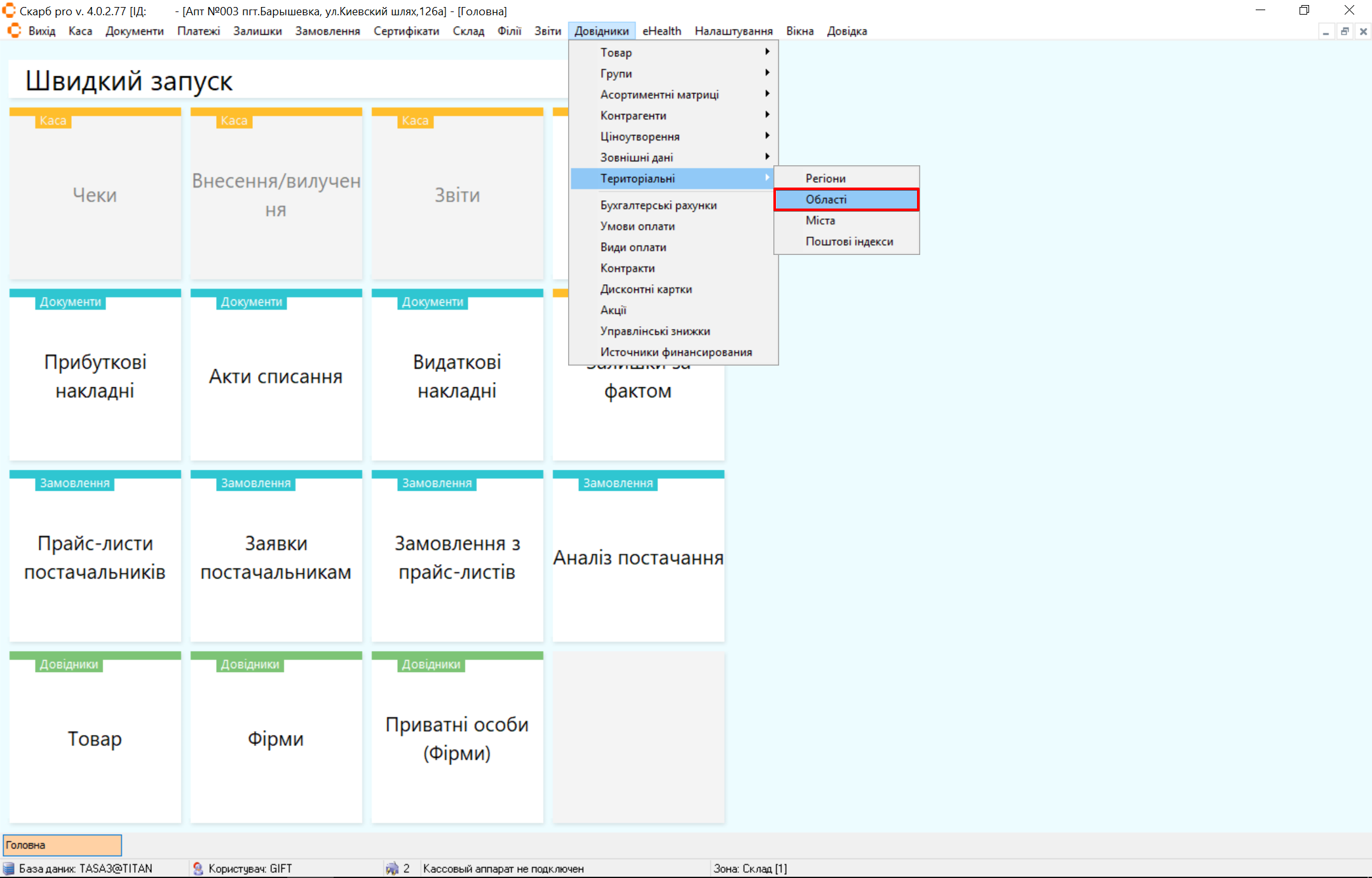Open Дисконтні картки from Довідники menu
Screen dimensions: 1372x878
tap(646, 289)
